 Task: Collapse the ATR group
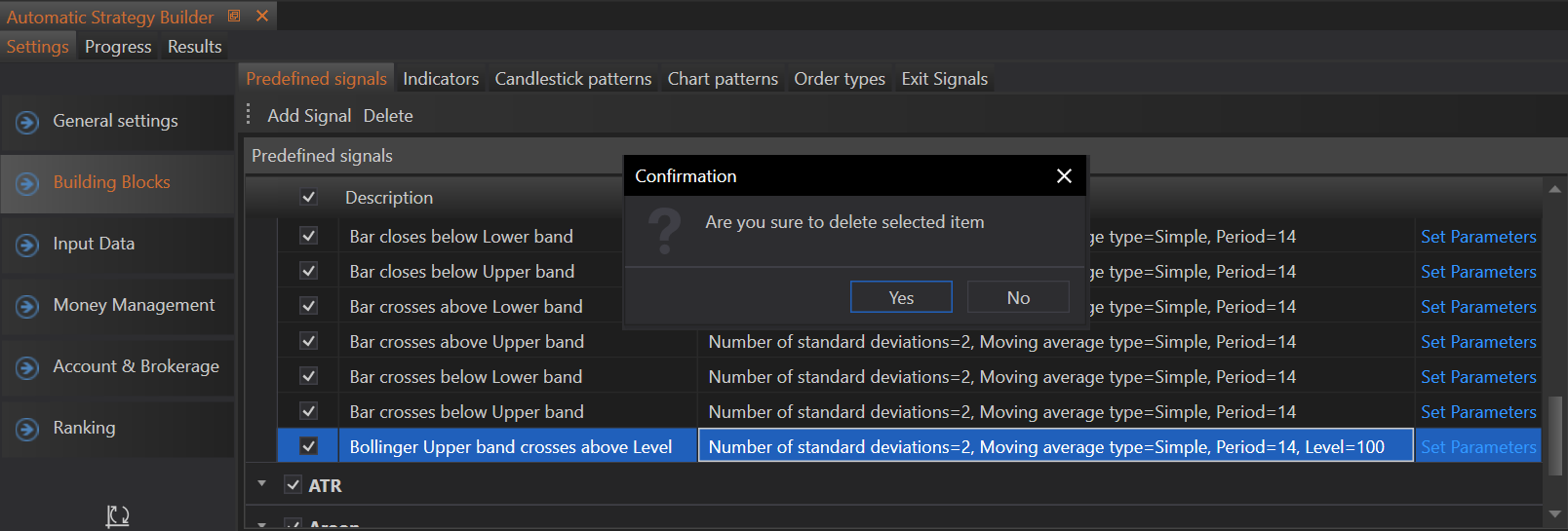coord(261,483)
